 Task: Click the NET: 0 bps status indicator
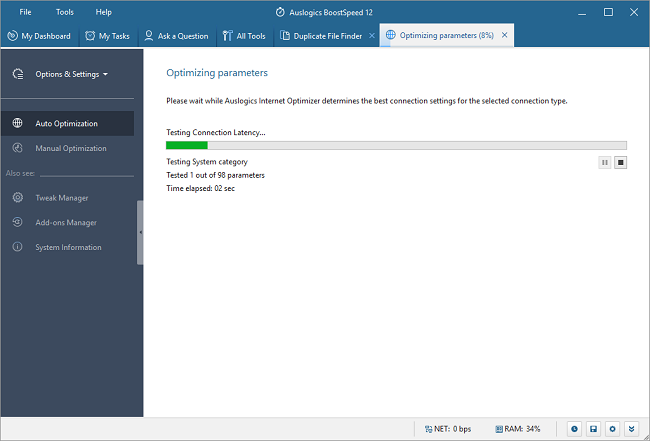coord(448,429)
